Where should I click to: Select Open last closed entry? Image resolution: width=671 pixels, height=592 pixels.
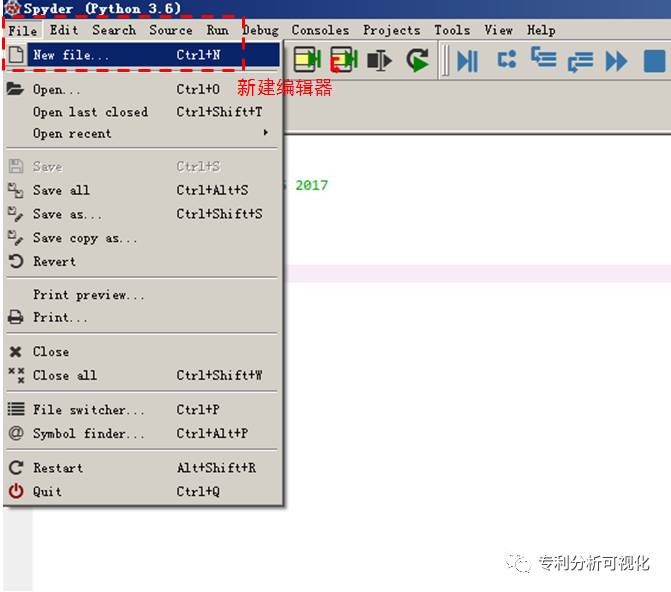143,112
